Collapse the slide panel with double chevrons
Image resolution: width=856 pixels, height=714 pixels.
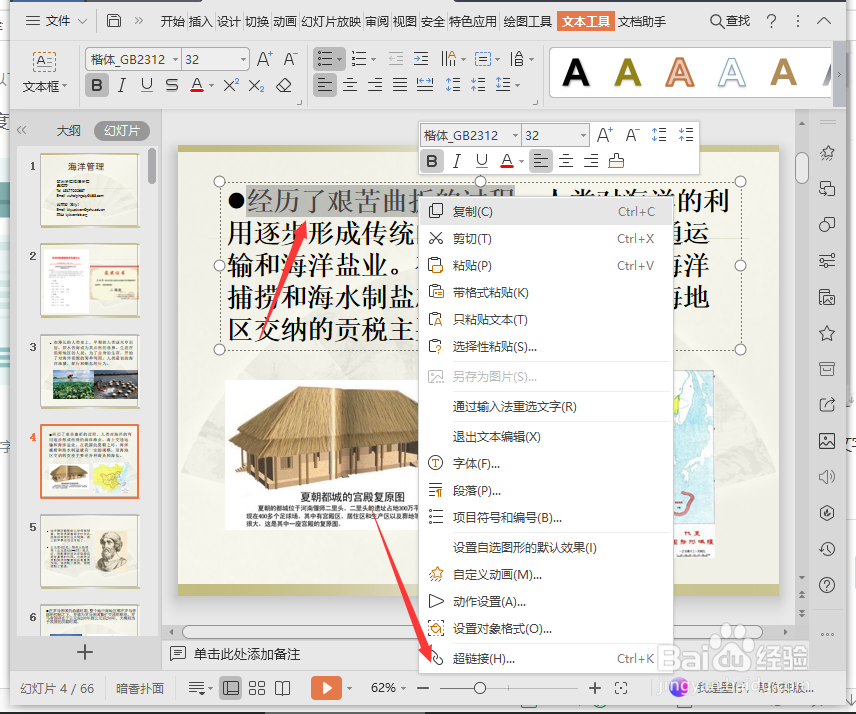coord(22,130)
